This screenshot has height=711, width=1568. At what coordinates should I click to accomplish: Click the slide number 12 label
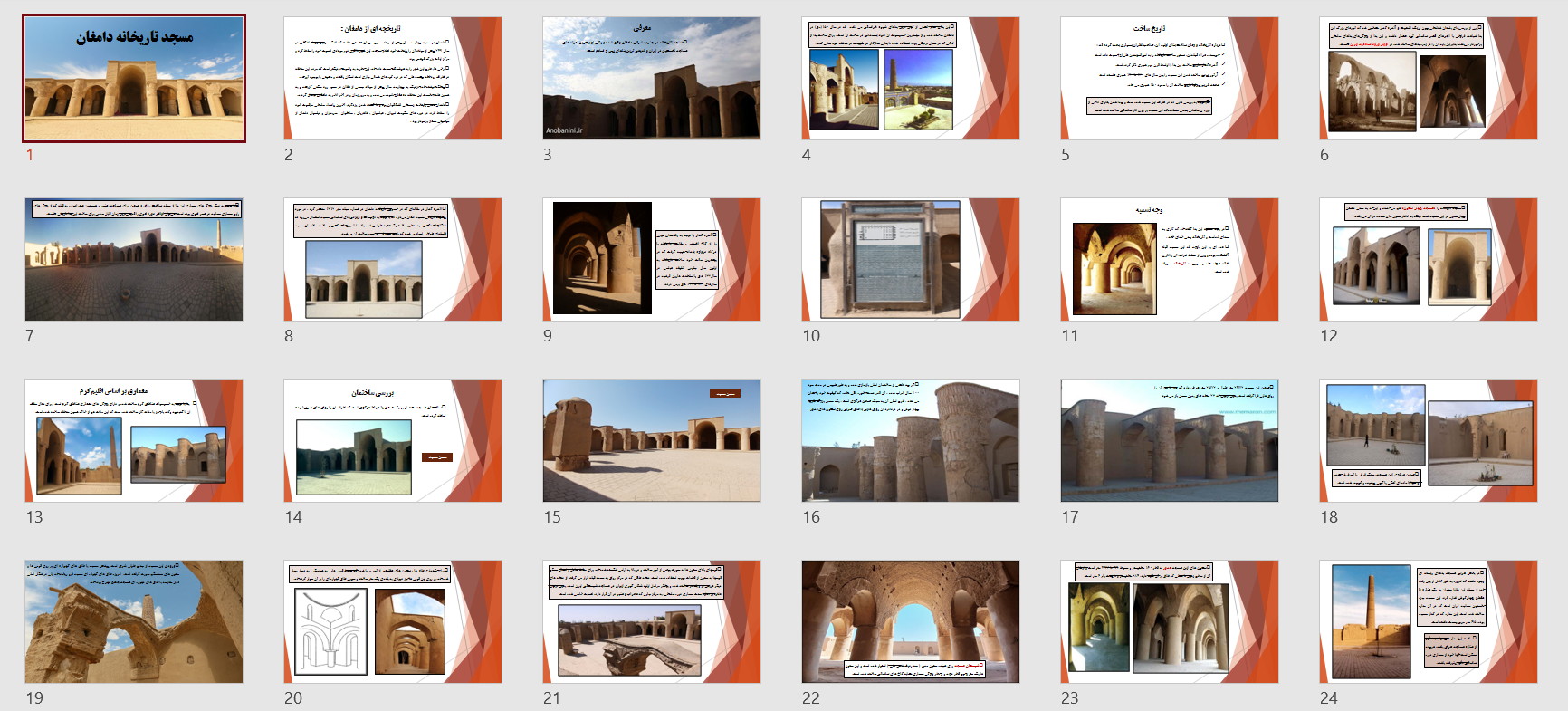pos(1328,336)
